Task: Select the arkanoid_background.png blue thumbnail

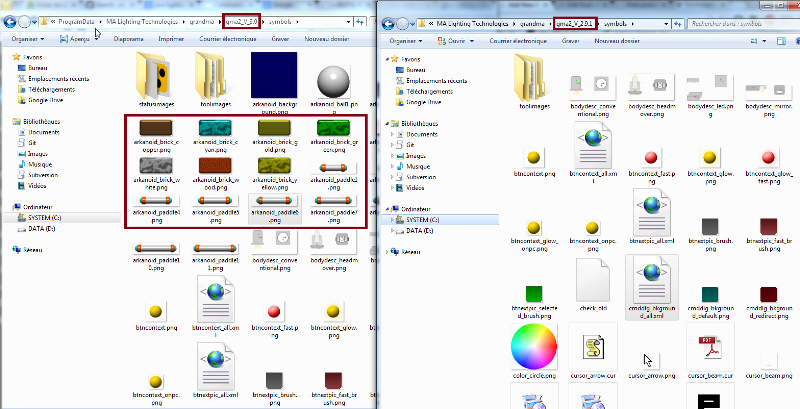Action: [x=274, y=75]
